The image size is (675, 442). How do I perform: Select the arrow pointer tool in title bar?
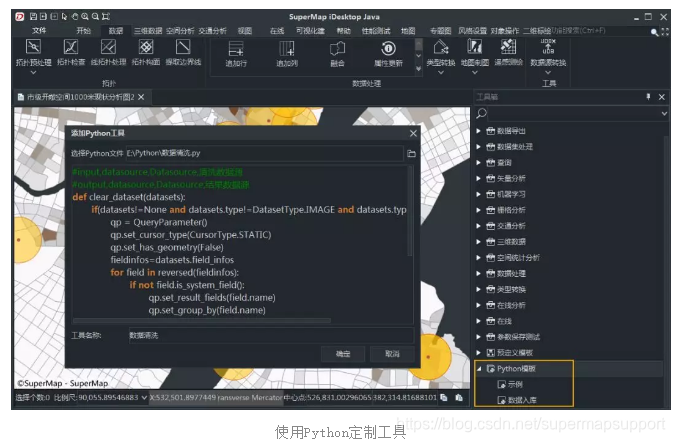[64, 16]
